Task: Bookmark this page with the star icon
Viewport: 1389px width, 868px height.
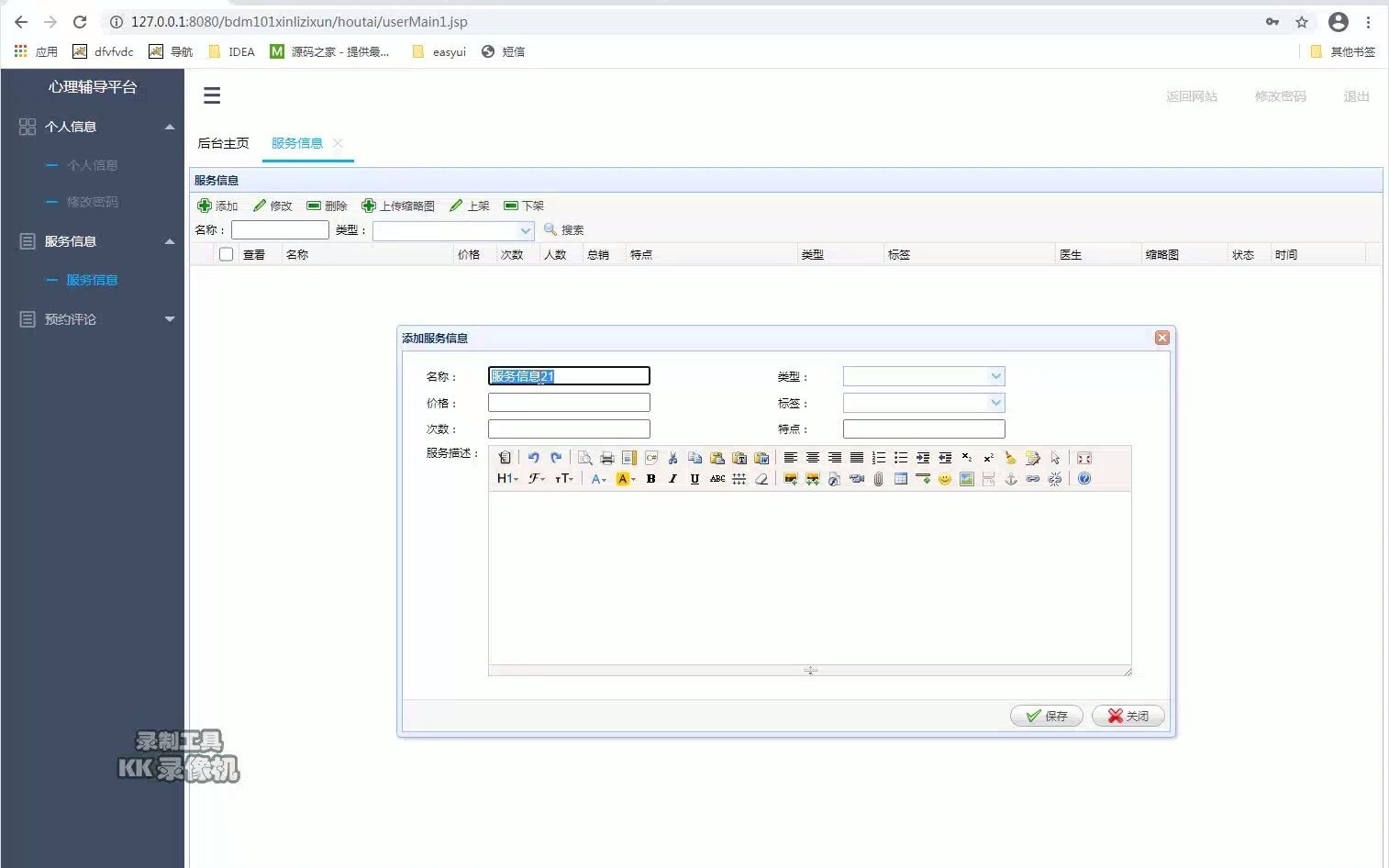Action: (1302, 22)
